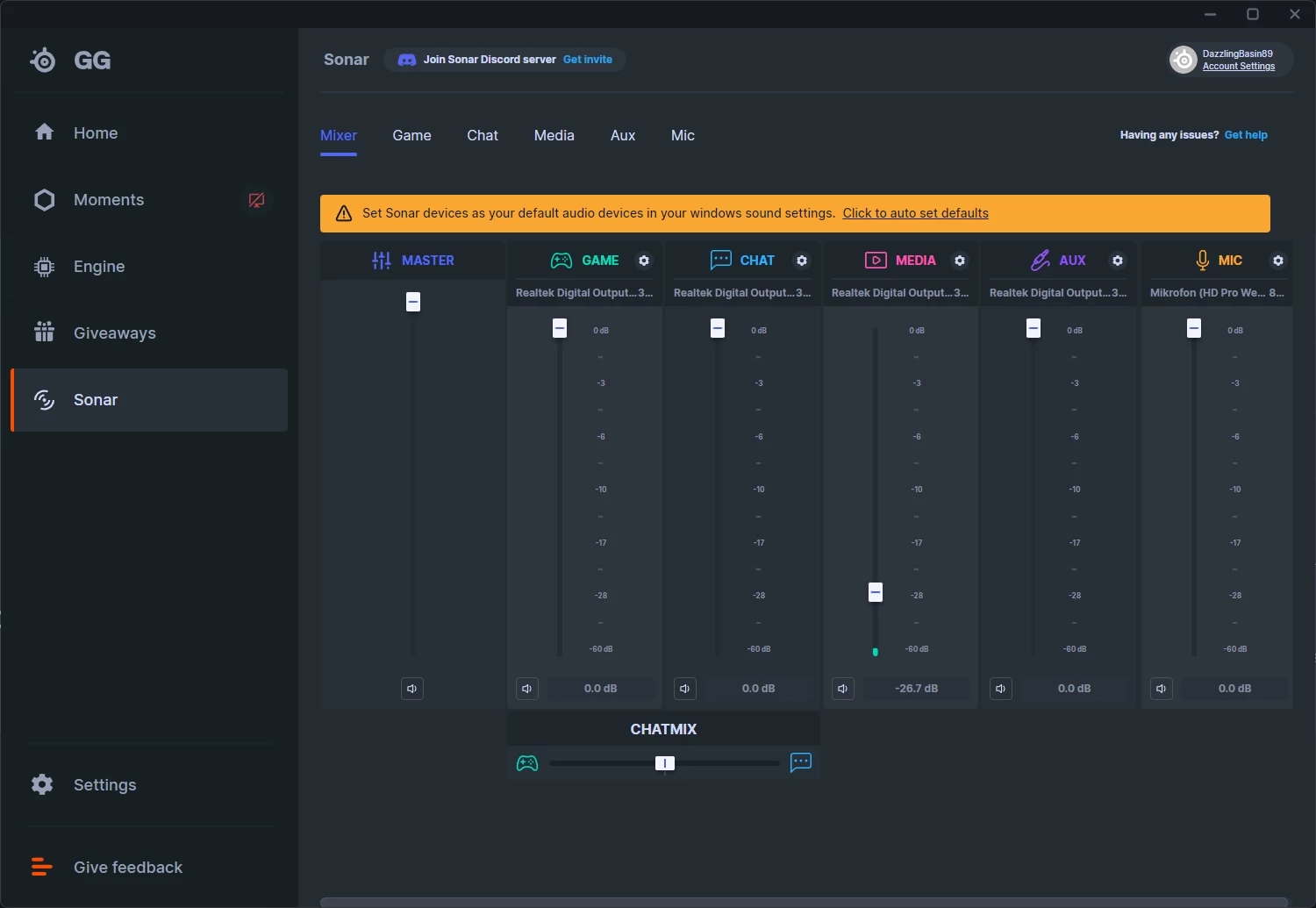Open GAME output device dropdown

pyautogui.click(x=584, y=293)
